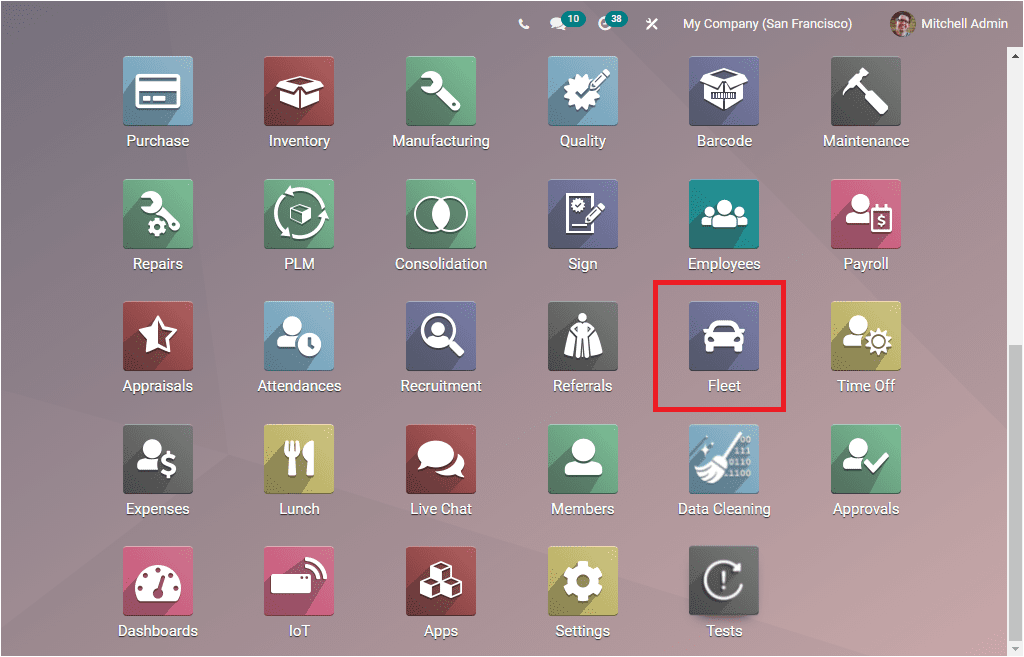Open the Data Cleaning app

point(724,459)
